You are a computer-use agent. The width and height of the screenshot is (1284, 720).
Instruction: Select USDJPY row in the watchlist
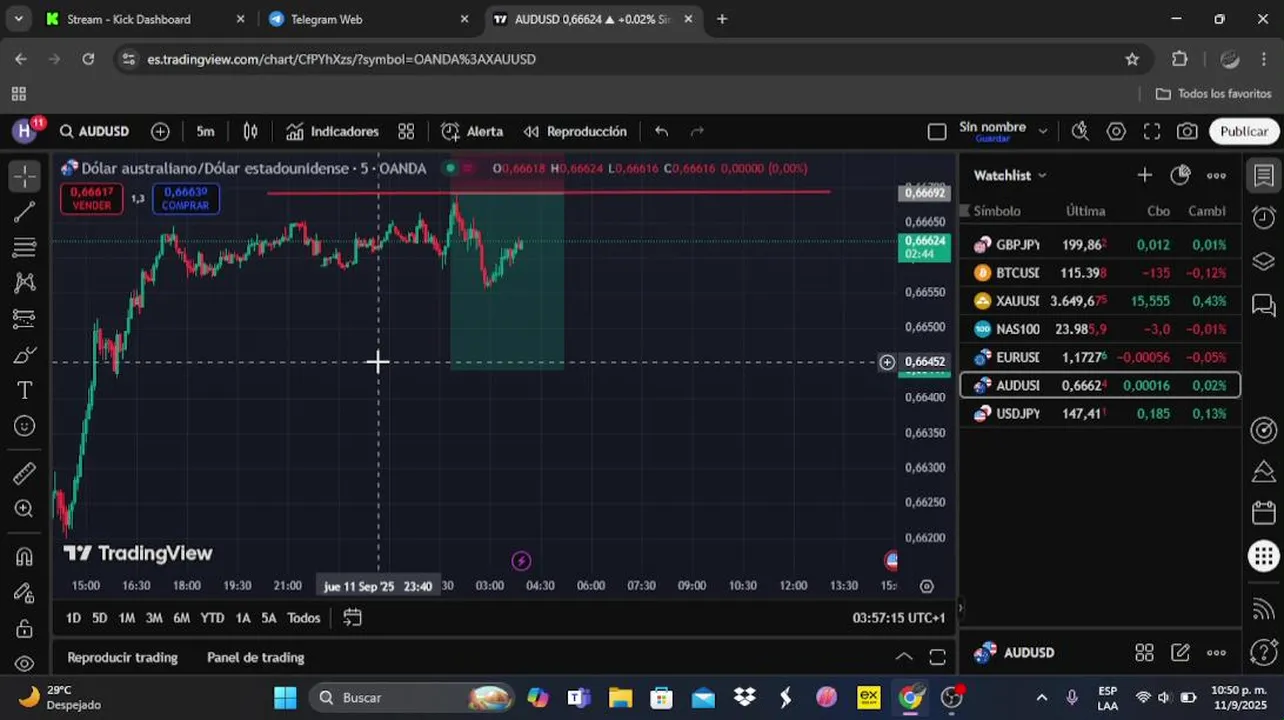(1100, 413)
